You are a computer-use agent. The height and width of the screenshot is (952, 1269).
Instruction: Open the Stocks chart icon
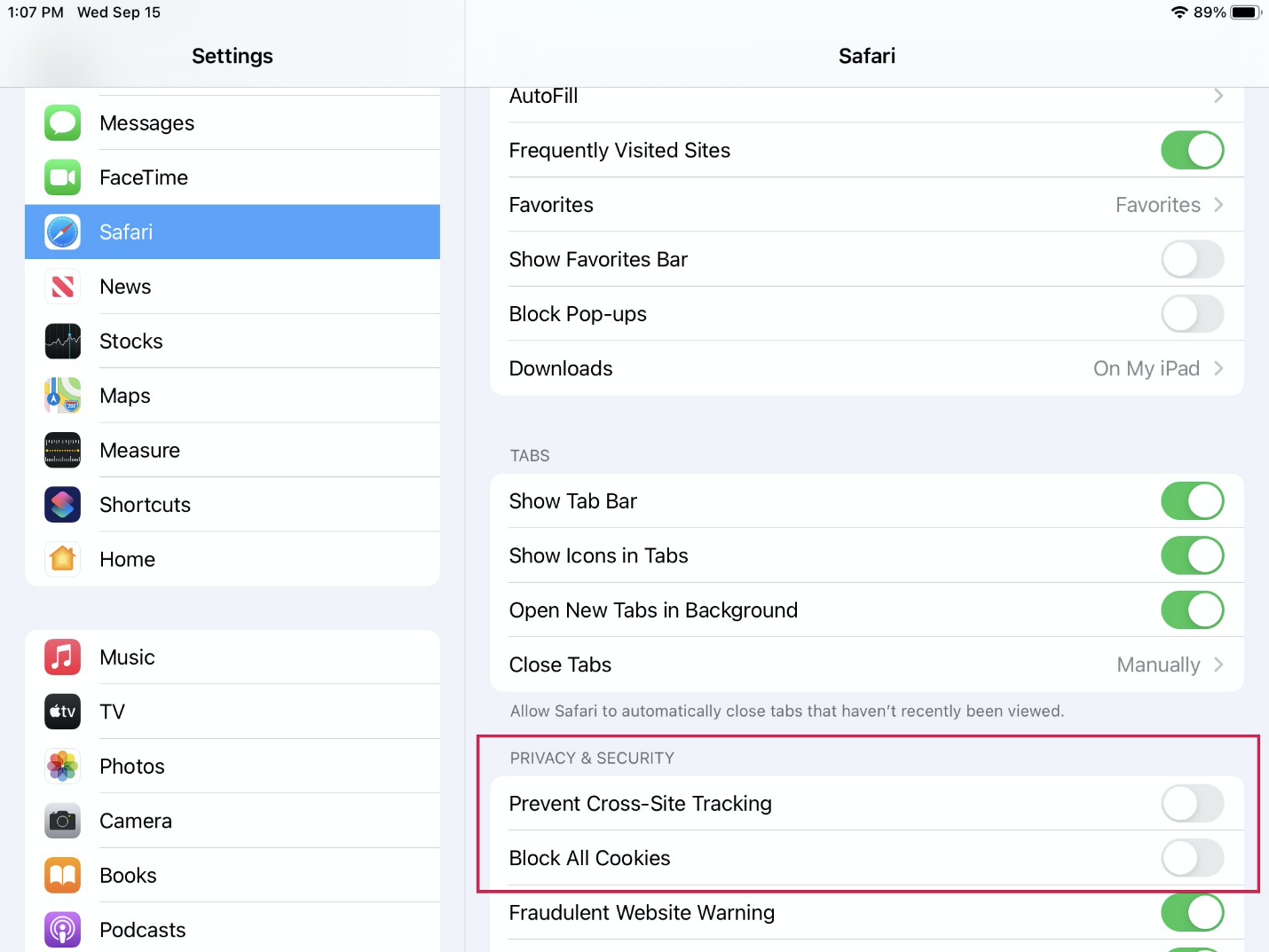[x=63, y=342]
